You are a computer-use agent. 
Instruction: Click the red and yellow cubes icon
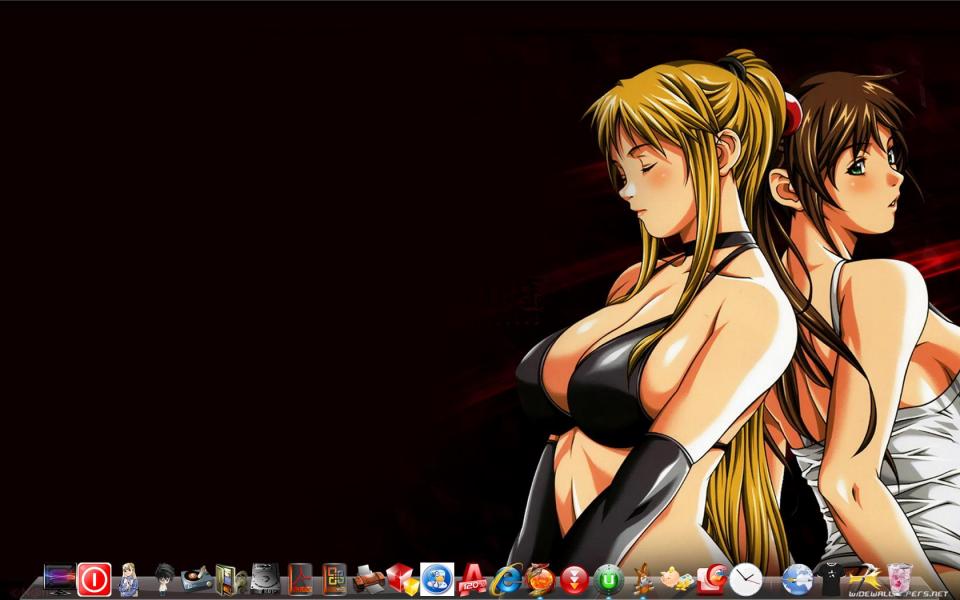402,579
